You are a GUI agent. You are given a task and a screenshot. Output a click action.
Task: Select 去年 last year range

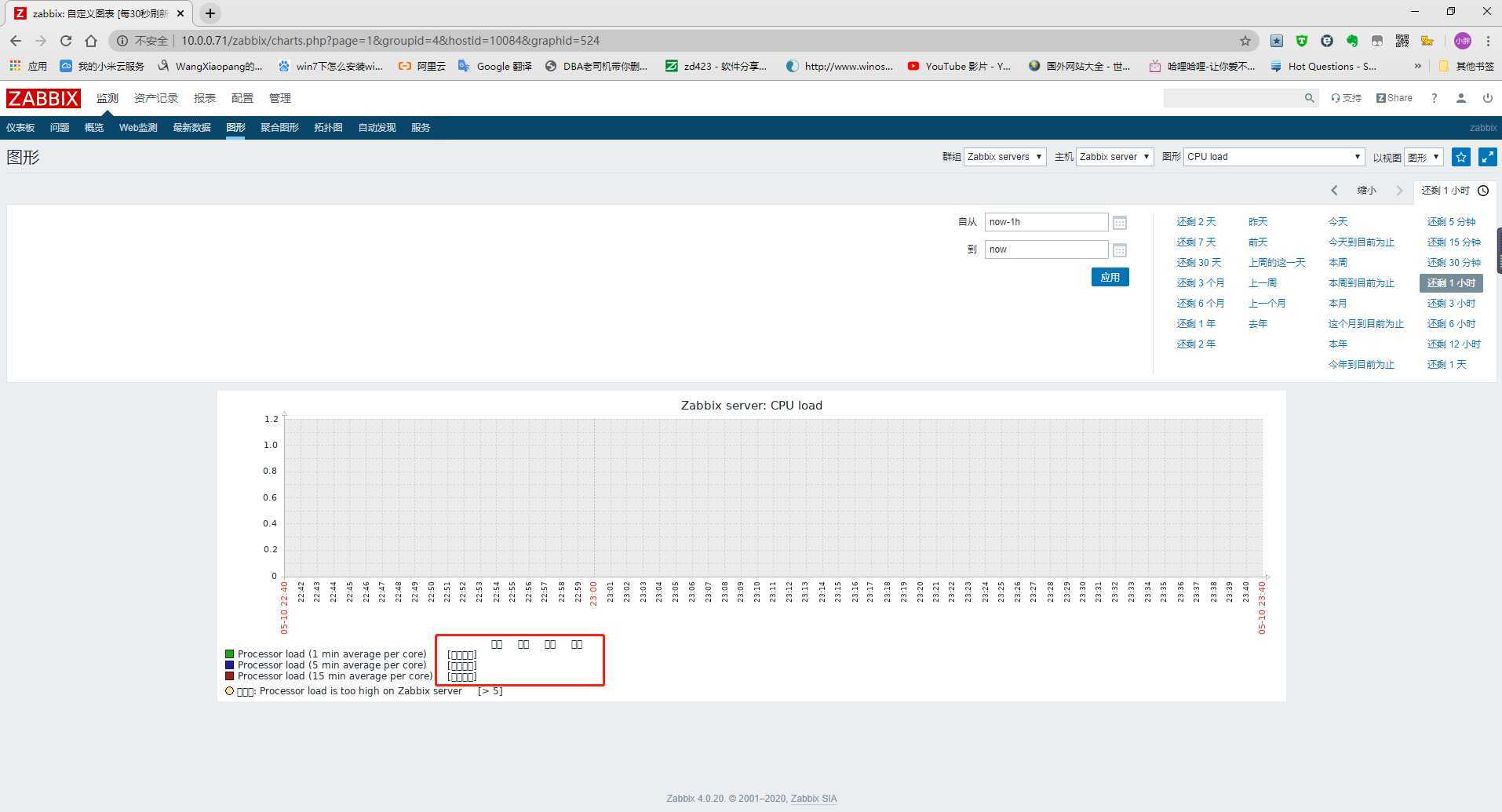(1258, 324)
